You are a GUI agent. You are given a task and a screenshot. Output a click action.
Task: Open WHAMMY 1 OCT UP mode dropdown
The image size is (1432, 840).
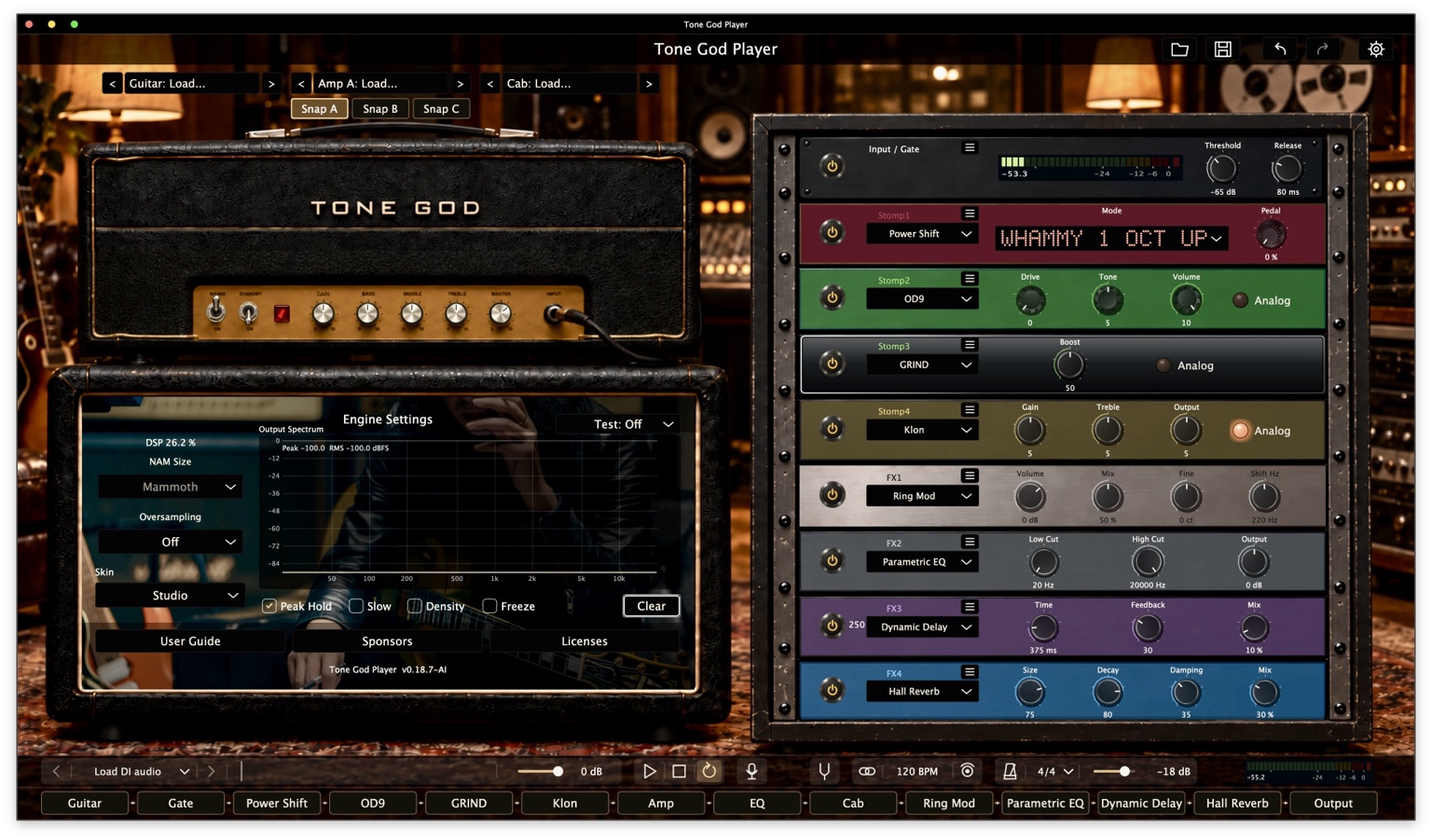click(1110, 239)
